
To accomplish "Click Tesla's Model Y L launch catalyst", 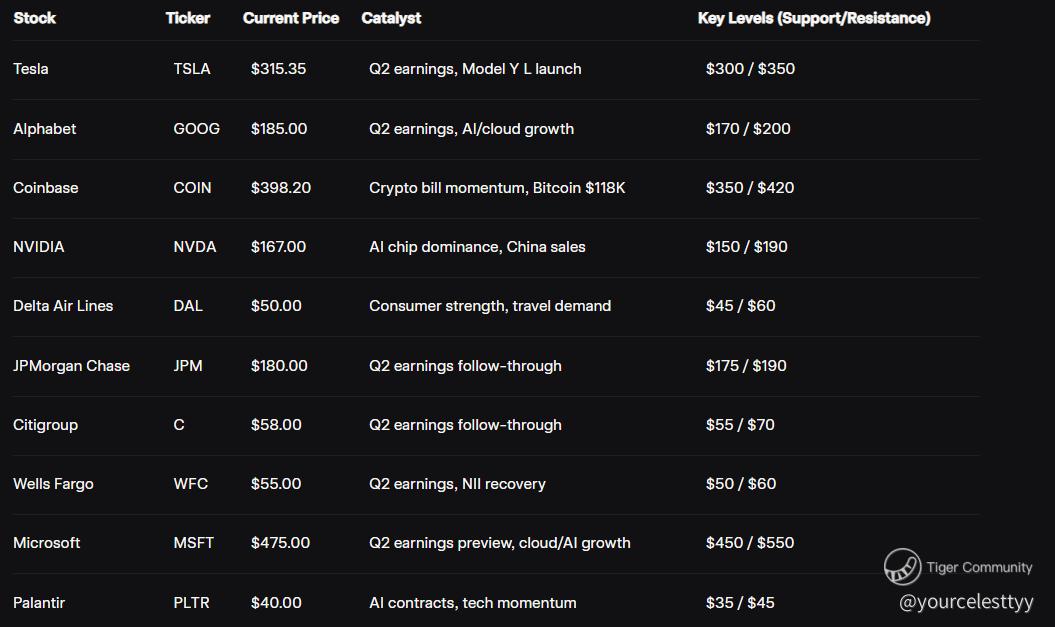I will pos(475,69).
